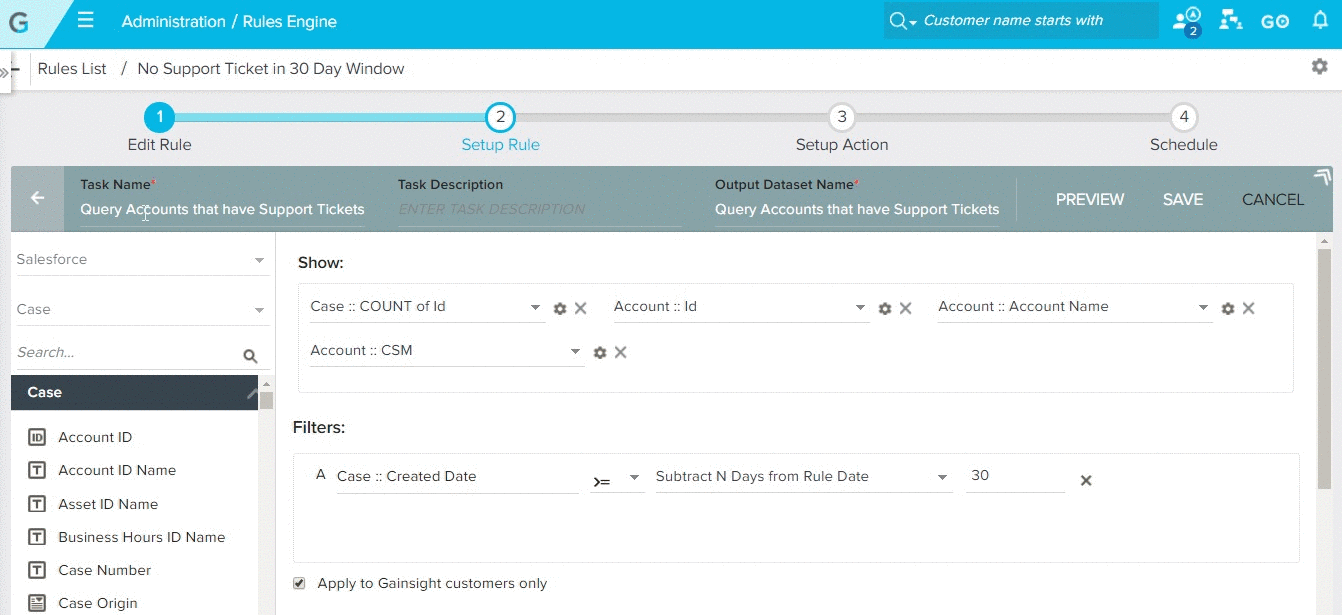Delete the Created Date filter row
Viewport: 1342px width, 615px height.
click(1086, 481)
